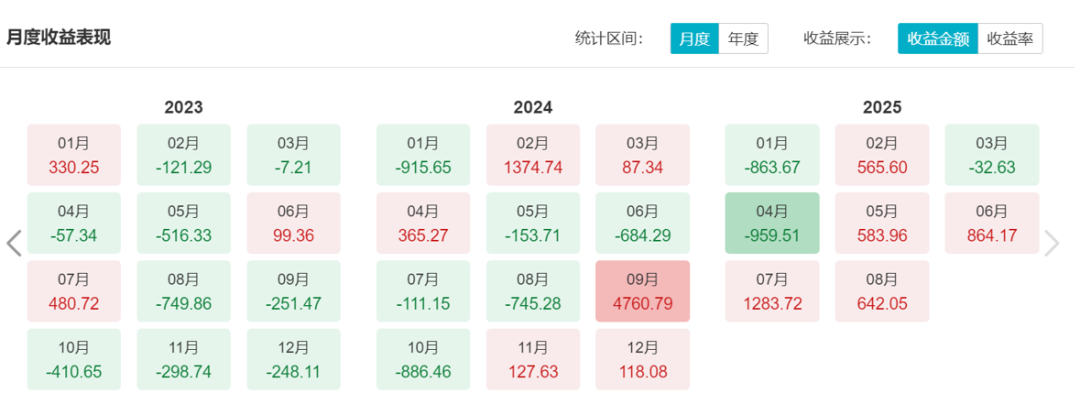The height and width of the screenshot is (404, 1080).
Task: Click the 2024 January cell showing -915.65
Action: [x=423, y=155]
